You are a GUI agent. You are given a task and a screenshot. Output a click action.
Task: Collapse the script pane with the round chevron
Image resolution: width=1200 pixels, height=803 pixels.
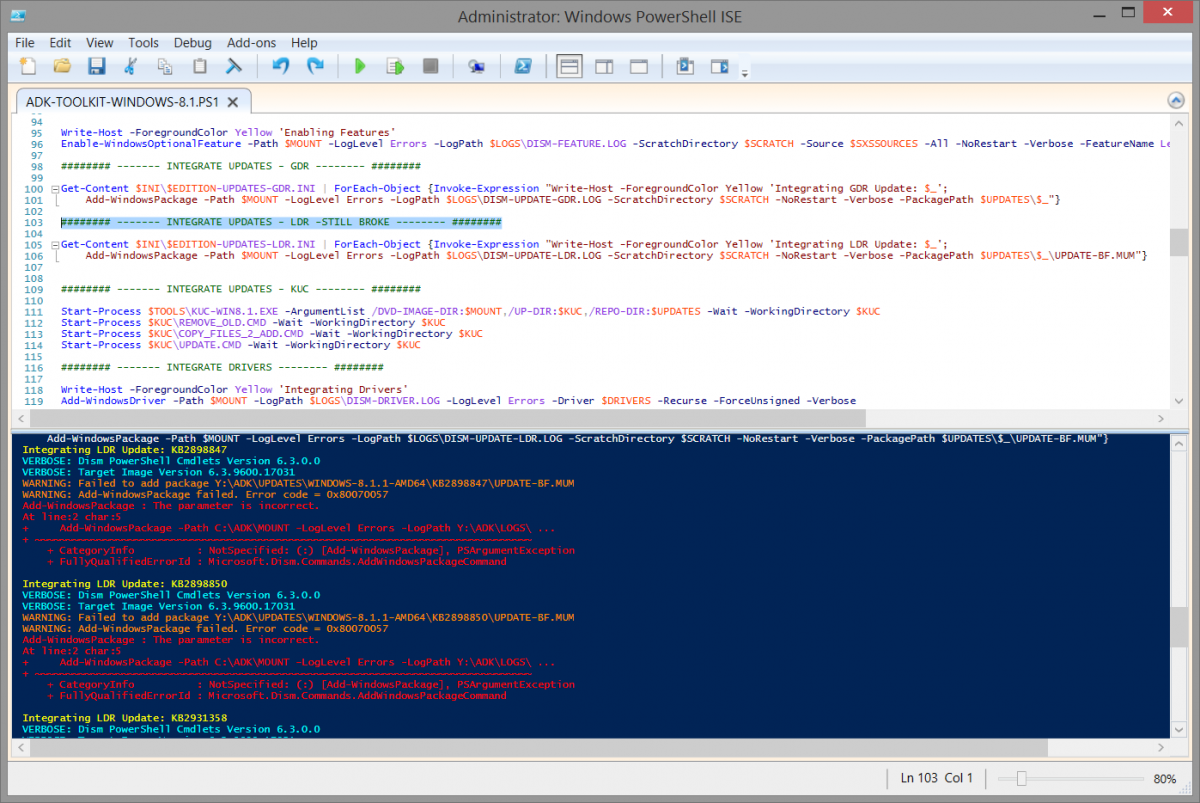pyautogui.click(x=1176, y=101)
